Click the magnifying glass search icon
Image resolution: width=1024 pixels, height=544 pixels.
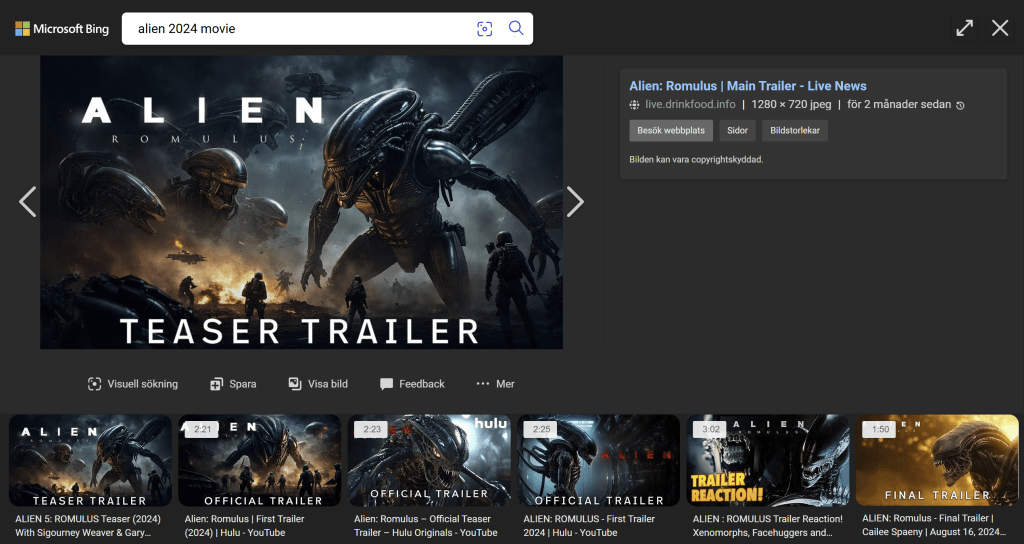(x=516, y=29)
